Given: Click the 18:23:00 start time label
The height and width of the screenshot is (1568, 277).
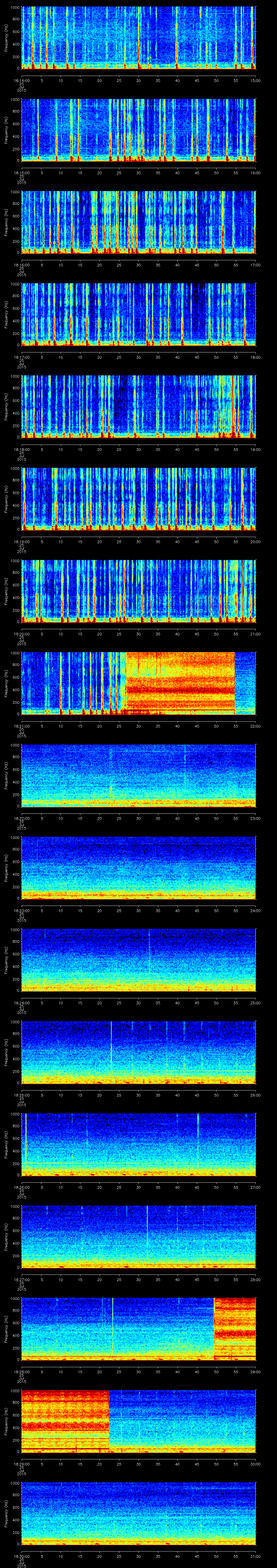Looking at the screenshot, I should point(21,910).
